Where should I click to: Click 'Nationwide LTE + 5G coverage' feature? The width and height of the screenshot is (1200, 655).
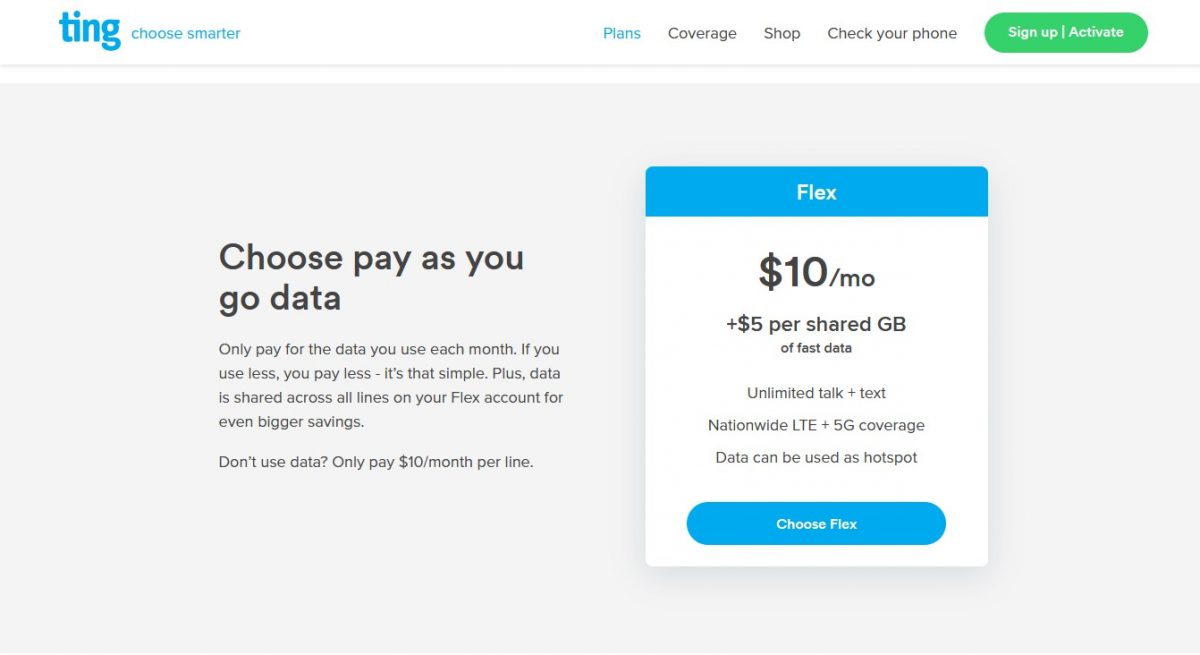point(816,425)
